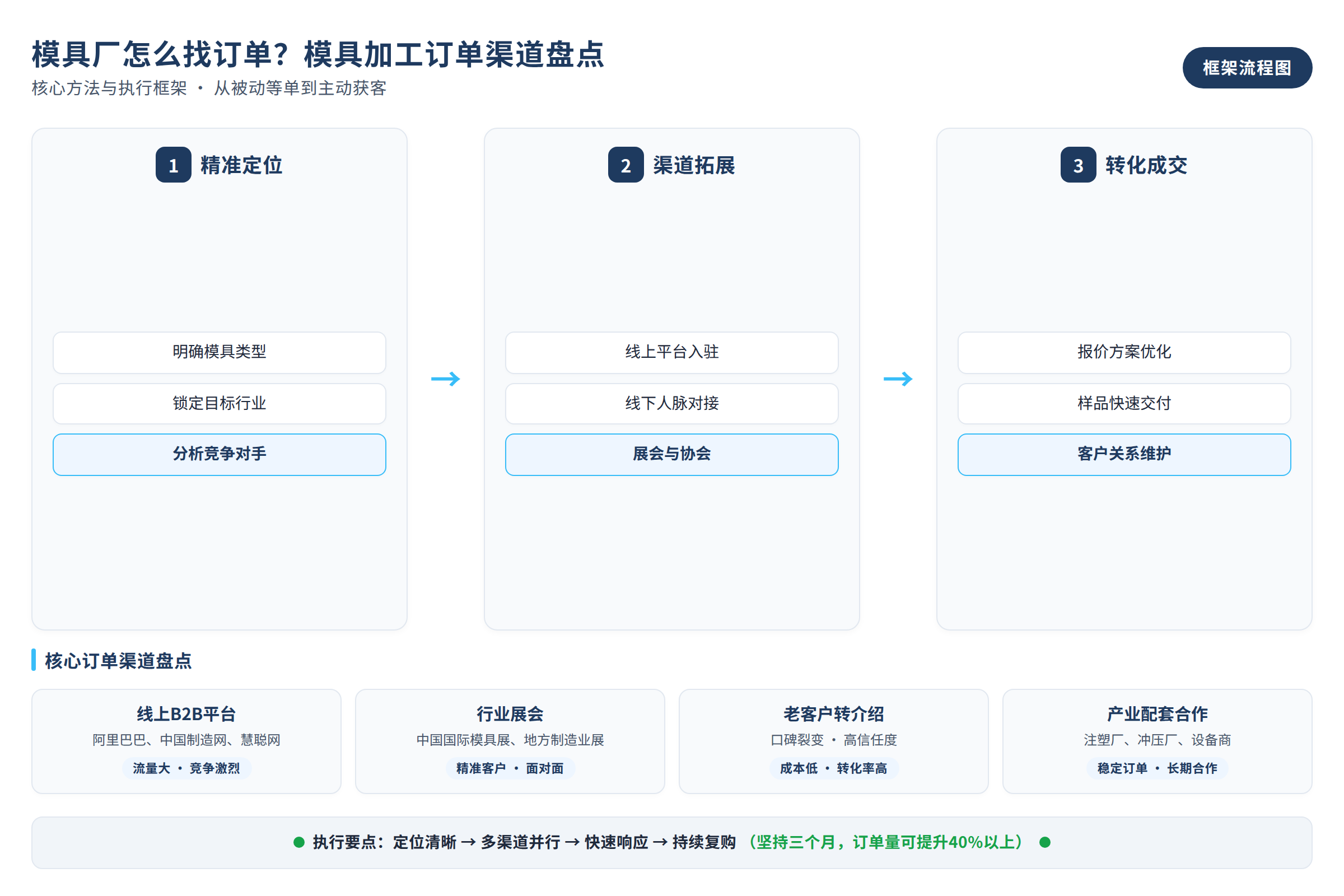Open the 老客户转介绍 channel card title
Image resolution: width=1344 pixels, height=896 pixels.
834,713
